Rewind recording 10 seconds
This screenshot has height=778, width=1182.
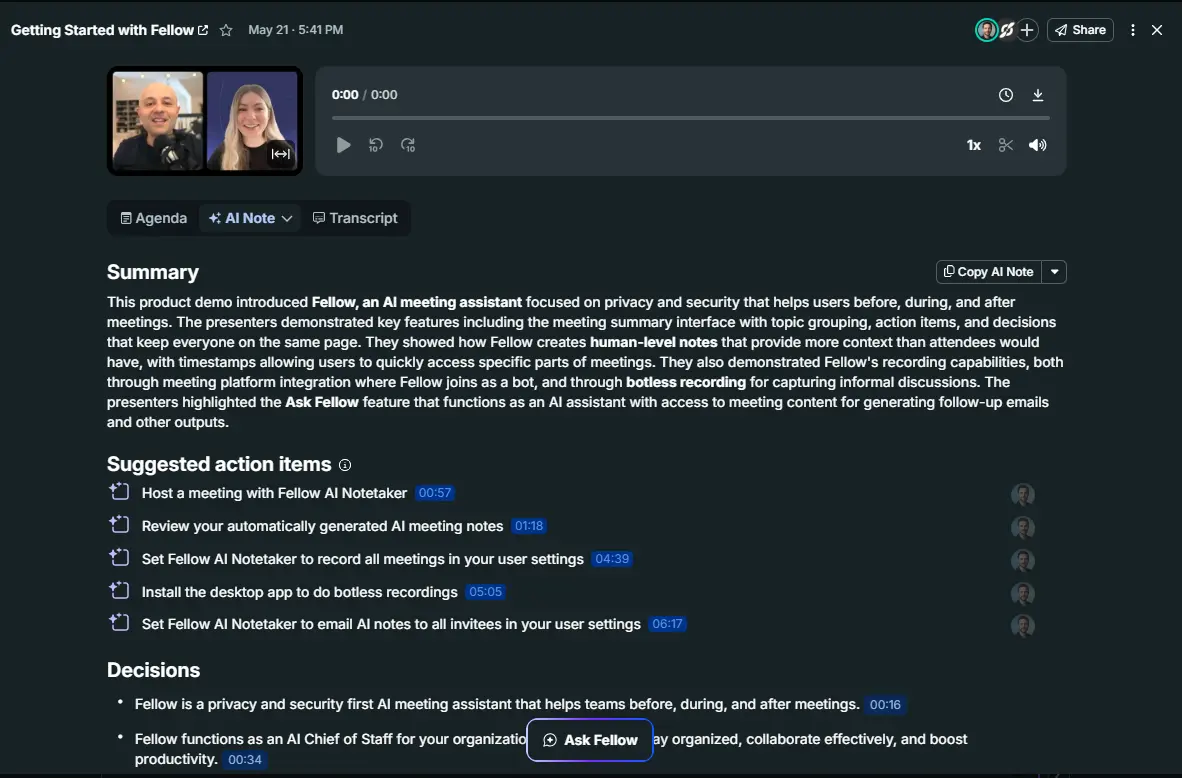tap(375, 145)
